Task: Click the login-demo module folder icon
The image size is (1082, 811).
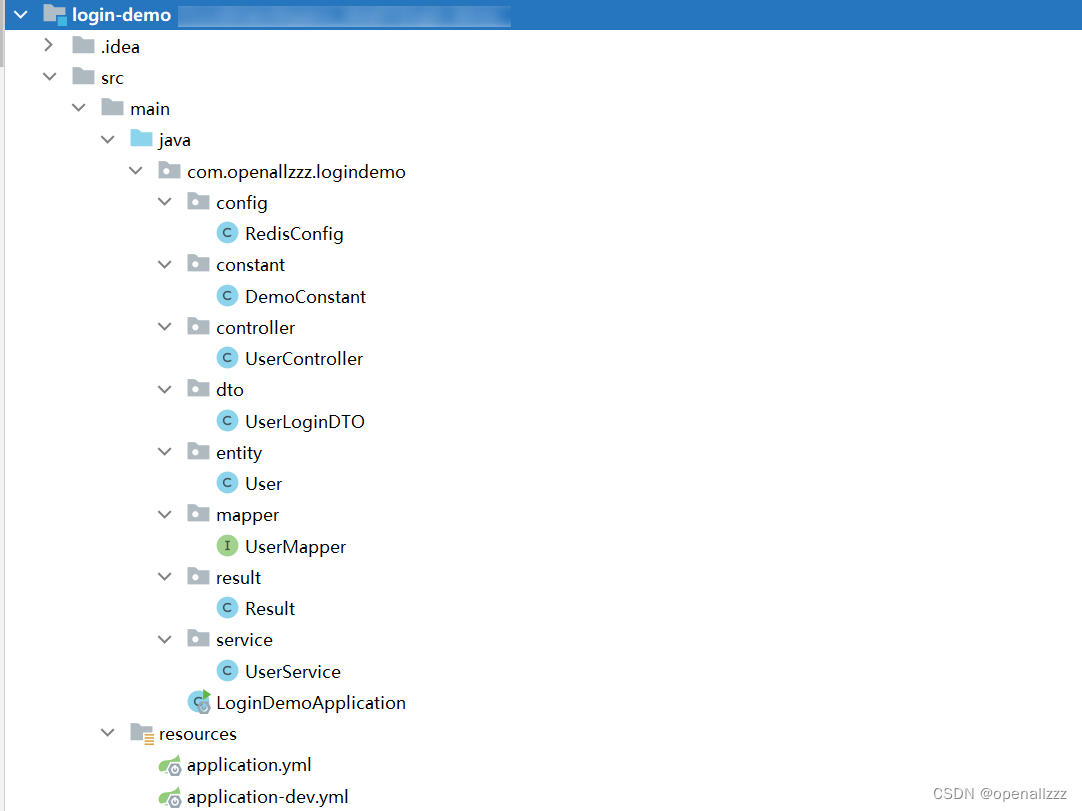Action: click(x=55, y=14)
